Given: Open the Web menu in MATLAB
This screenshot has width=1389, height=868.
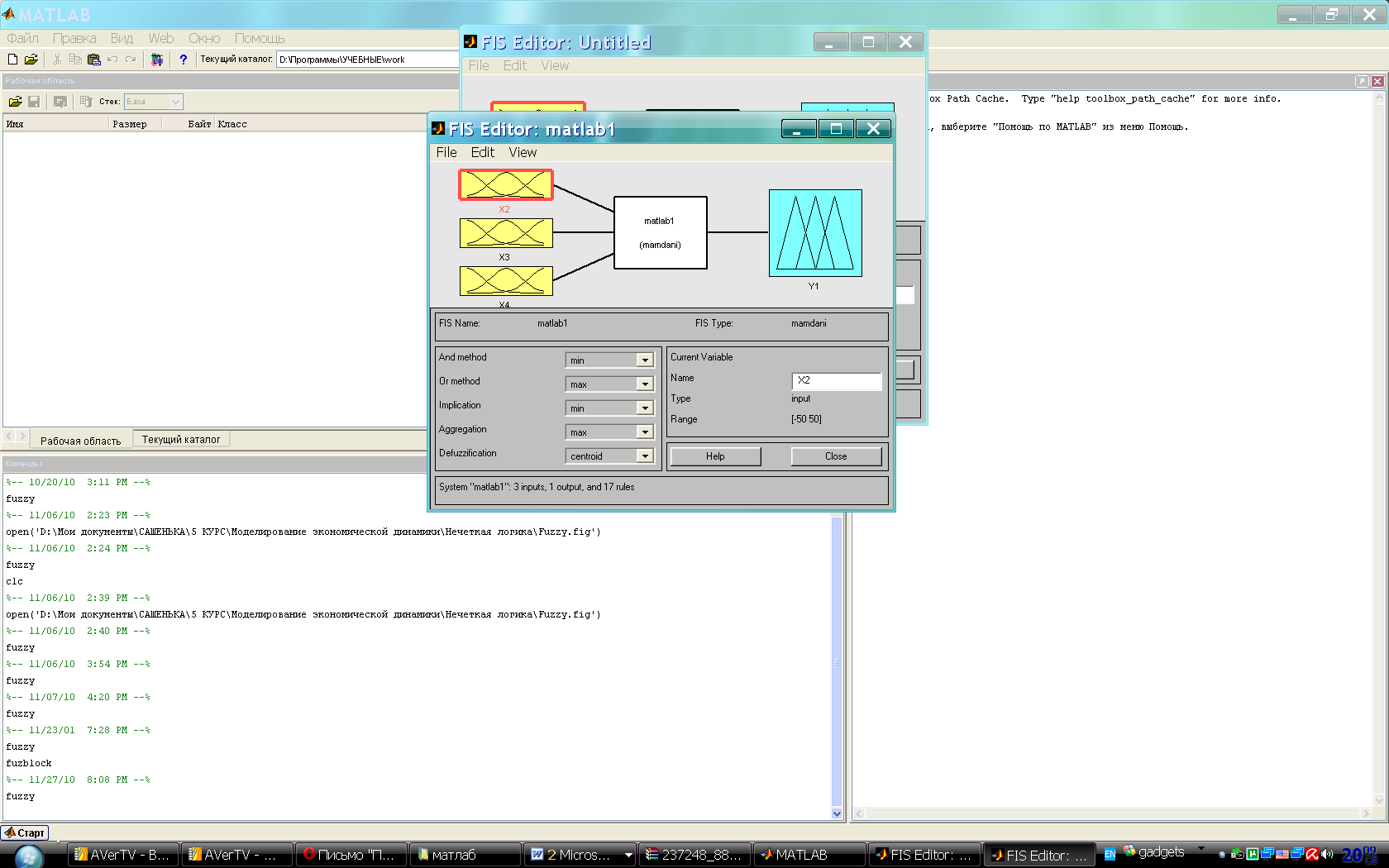Looking at the screenshot, I should tap(161, 38).
